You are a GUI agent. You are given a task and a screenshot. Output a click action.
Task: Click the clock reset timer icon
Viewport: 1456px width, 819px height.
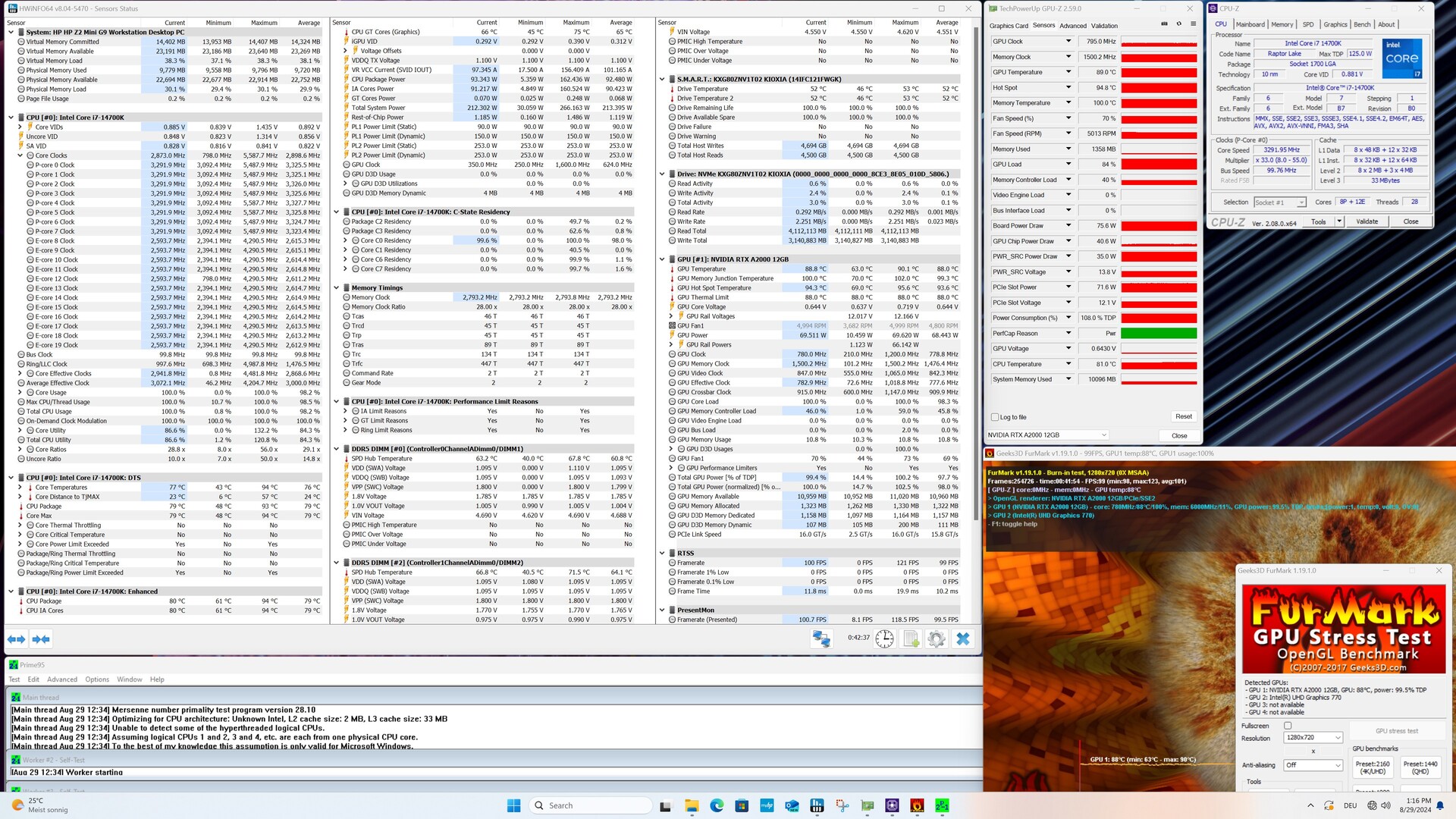(884, 639)
